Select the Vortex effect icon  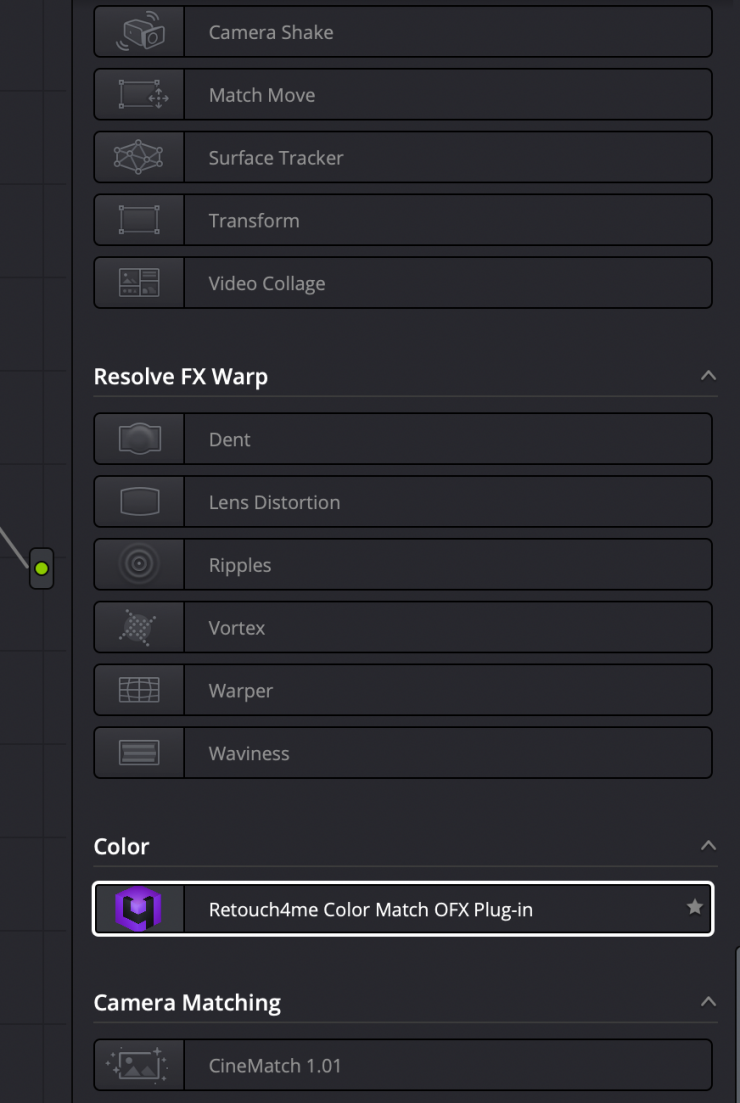point(139,628)
